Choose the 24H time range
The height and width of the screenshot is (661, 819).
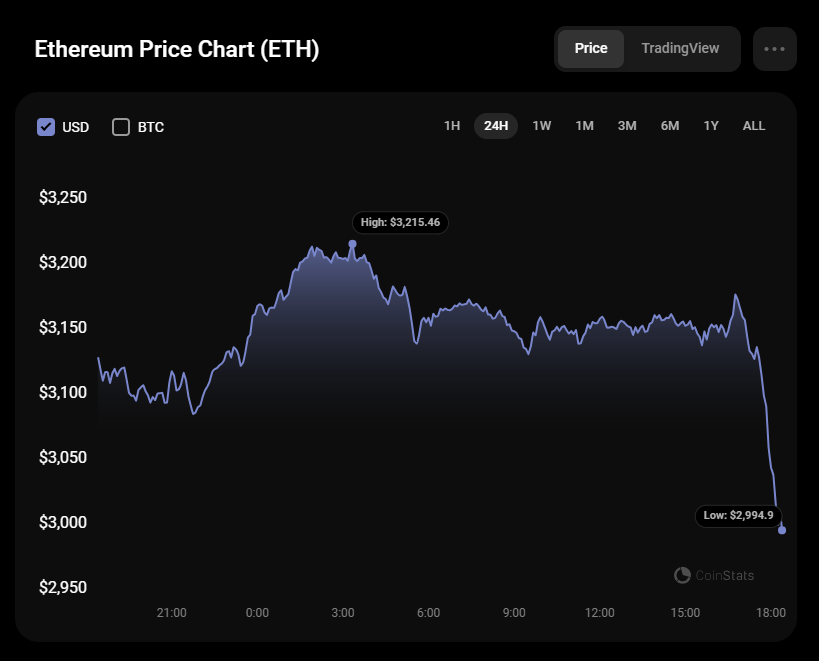tap(496, 126)
